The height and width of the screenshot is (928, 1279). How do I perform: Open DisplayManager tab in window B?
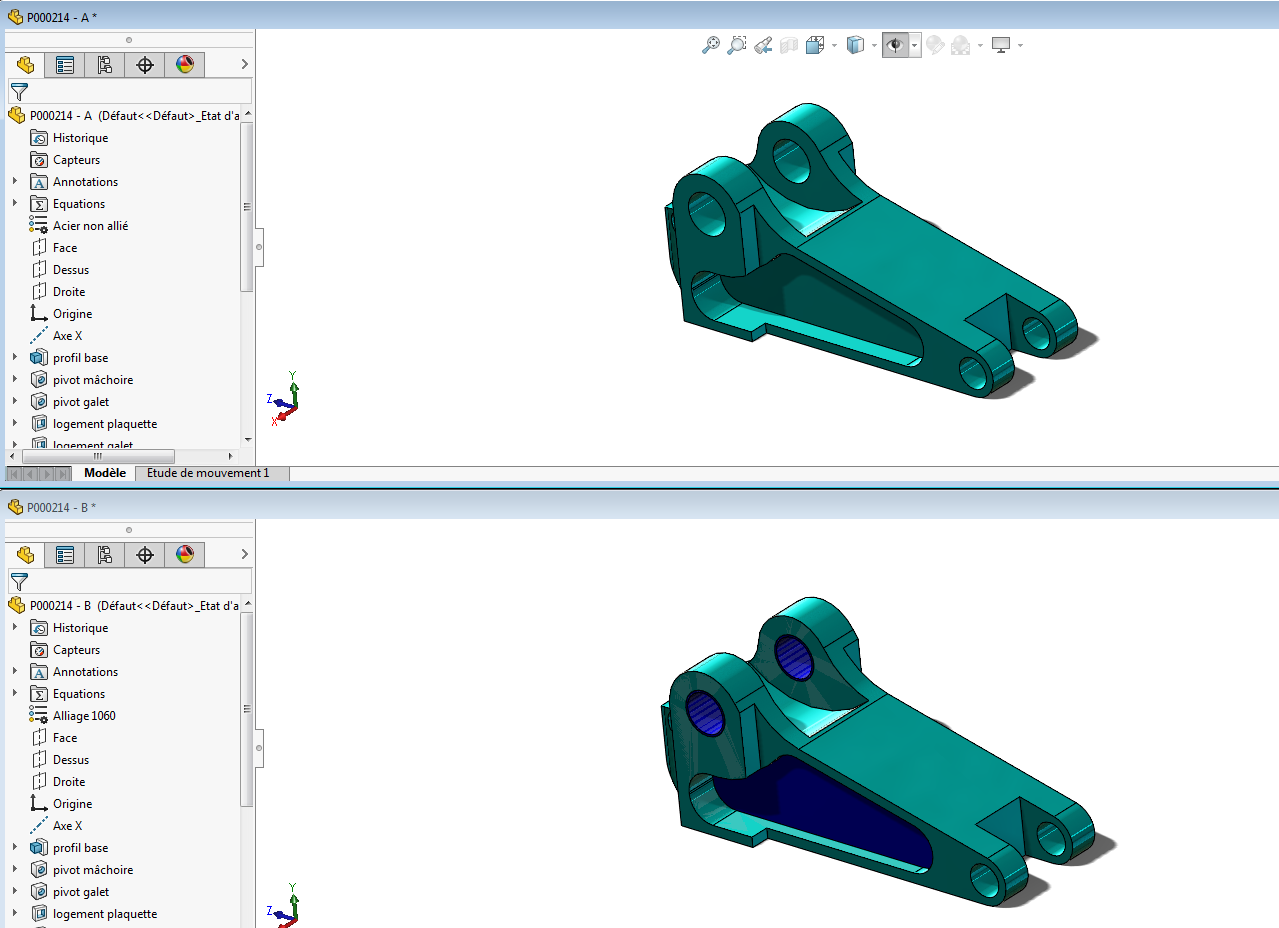coord(185,555)
